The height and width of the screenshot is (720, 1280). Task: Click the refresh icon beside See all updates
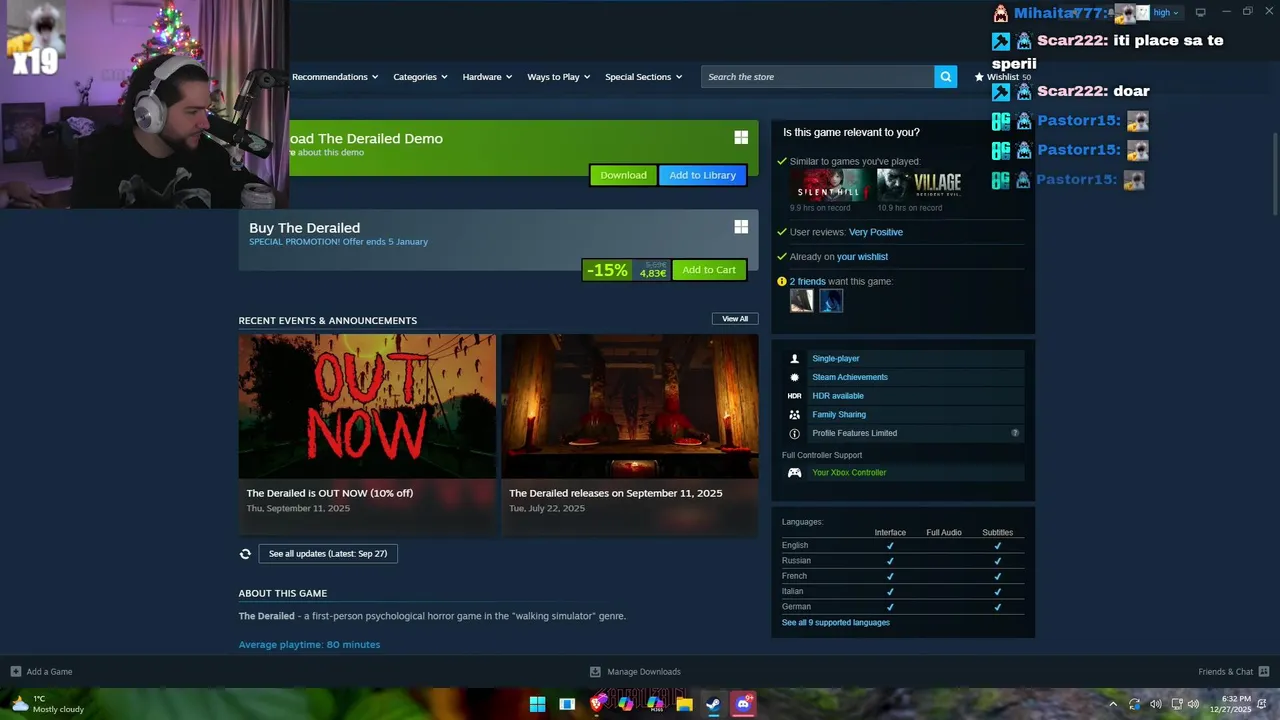tap(245, 554)
